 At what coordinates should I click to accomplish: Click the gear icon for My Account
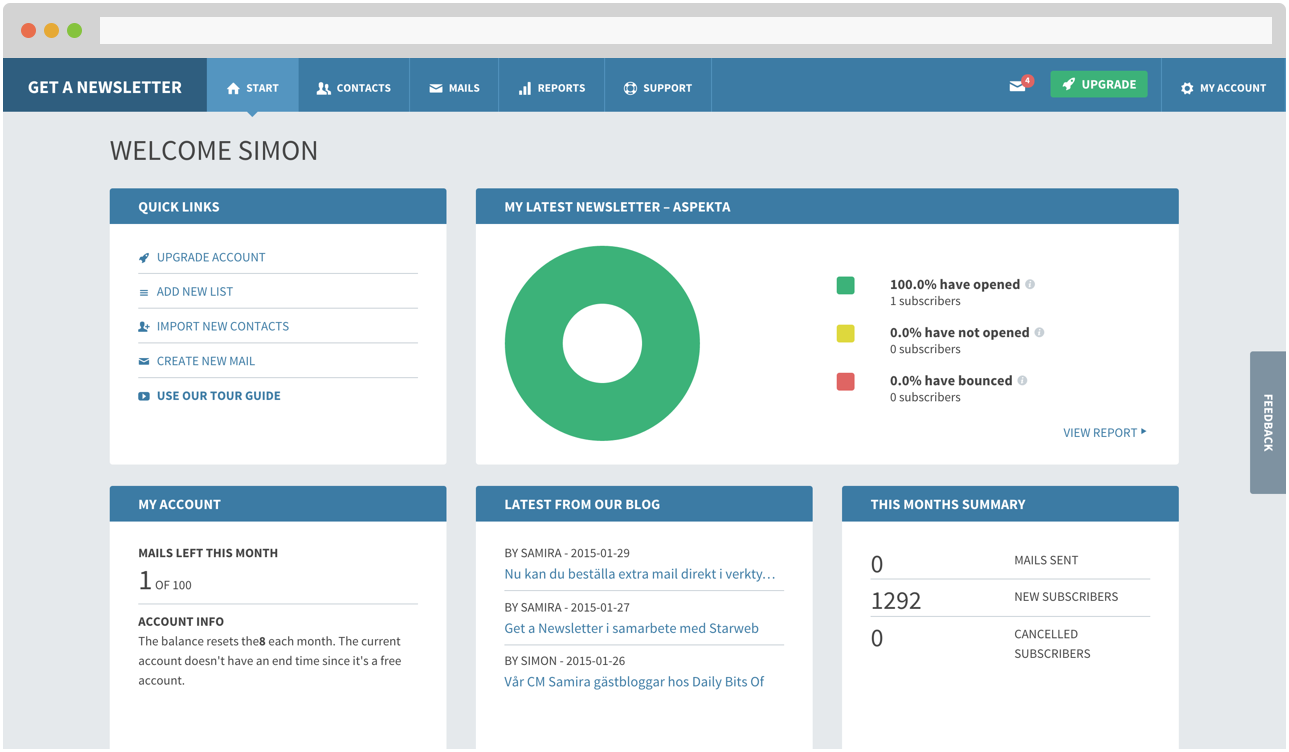[1187, 88]
